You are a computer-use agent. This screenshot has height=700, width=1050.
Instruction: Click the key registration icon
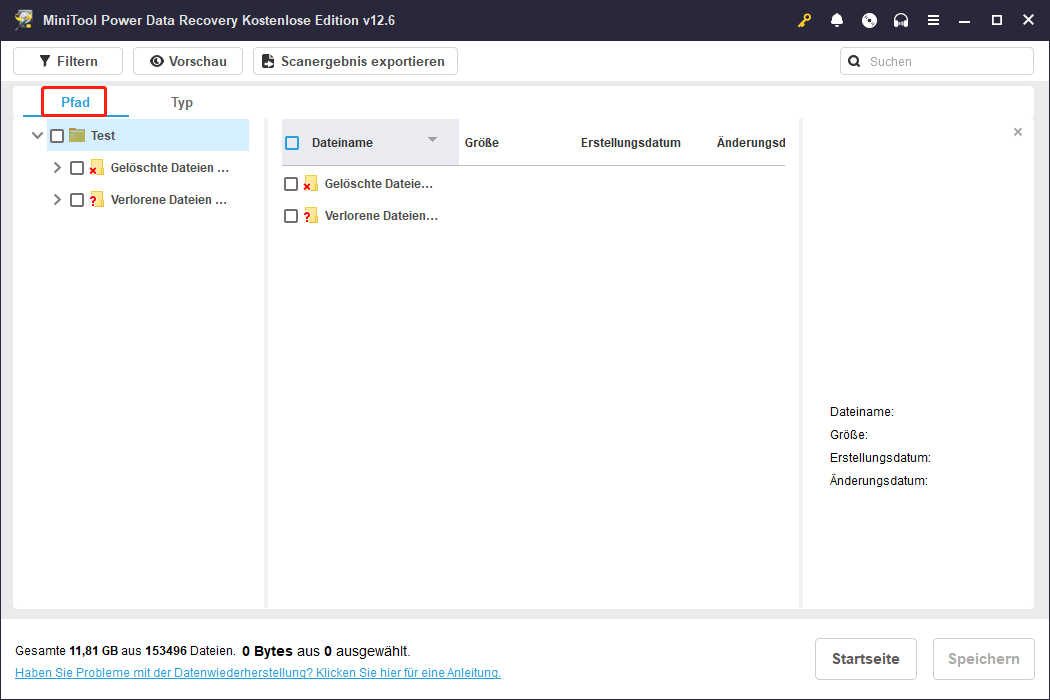pyautogui.click(x=804, y=20)
